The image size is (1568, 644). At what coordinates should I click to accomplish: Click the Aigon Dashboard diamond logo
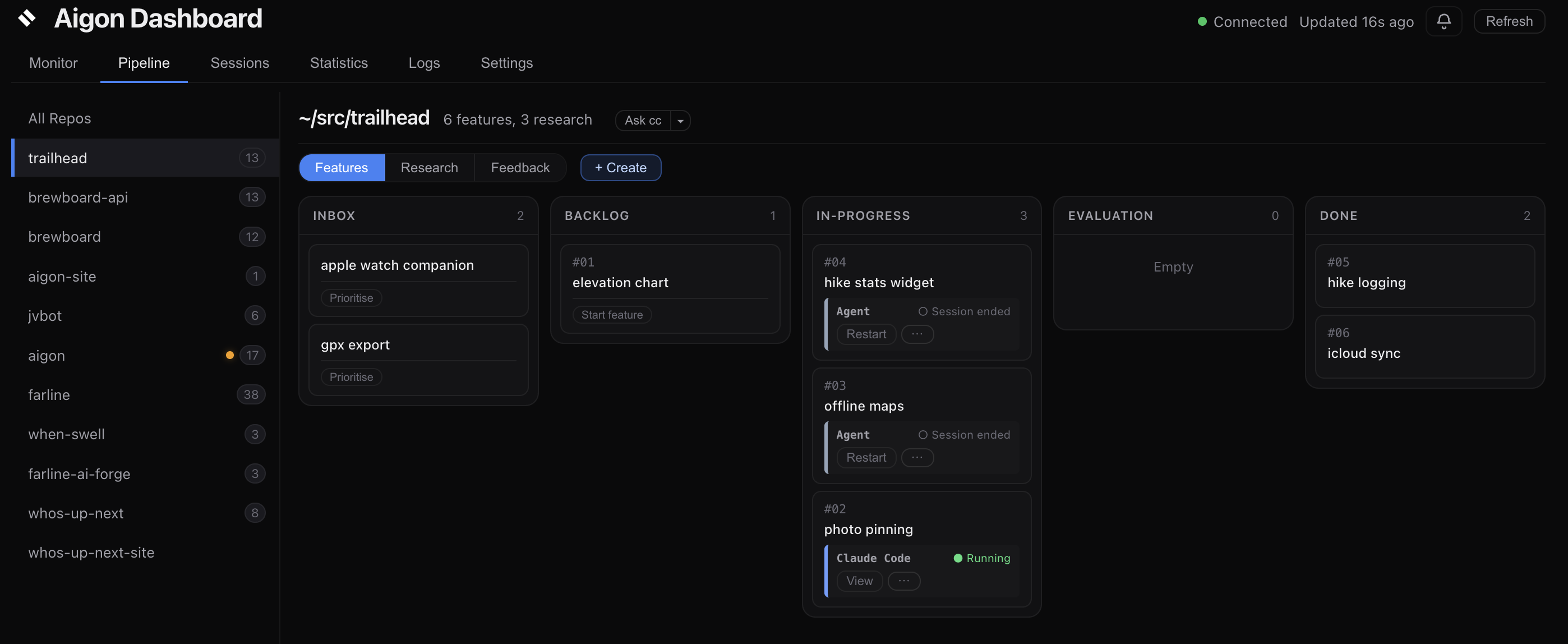click(27, 19)
